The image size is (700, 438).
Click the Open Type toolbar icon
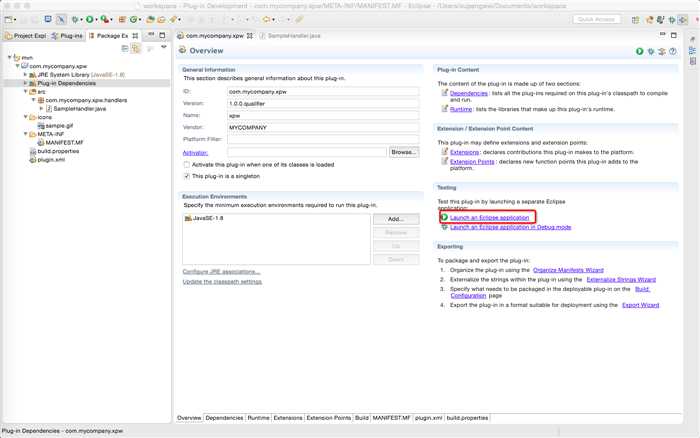[150, 20]
